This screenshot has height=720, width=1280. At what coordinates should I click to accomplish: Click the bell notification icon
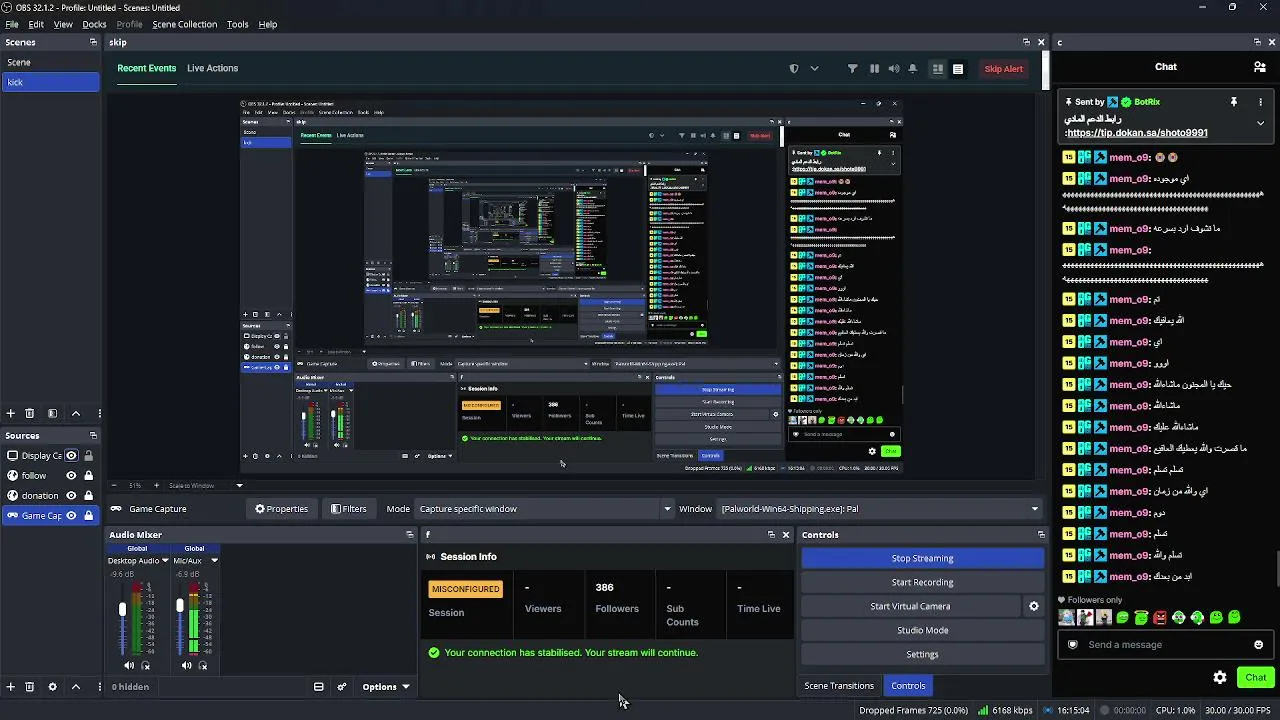click(913, 69)
